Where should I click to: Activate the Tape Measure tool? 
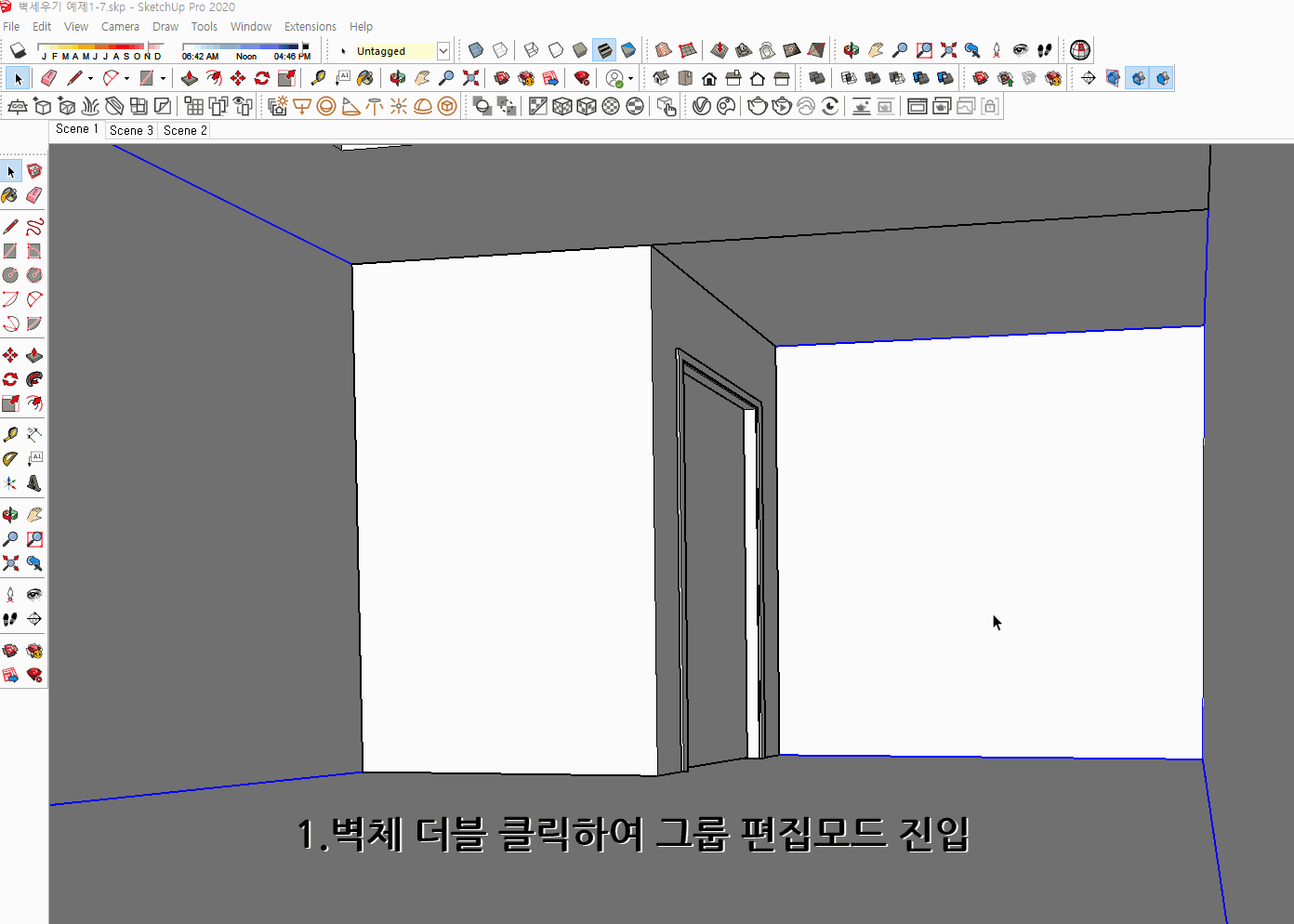(320, 78)
